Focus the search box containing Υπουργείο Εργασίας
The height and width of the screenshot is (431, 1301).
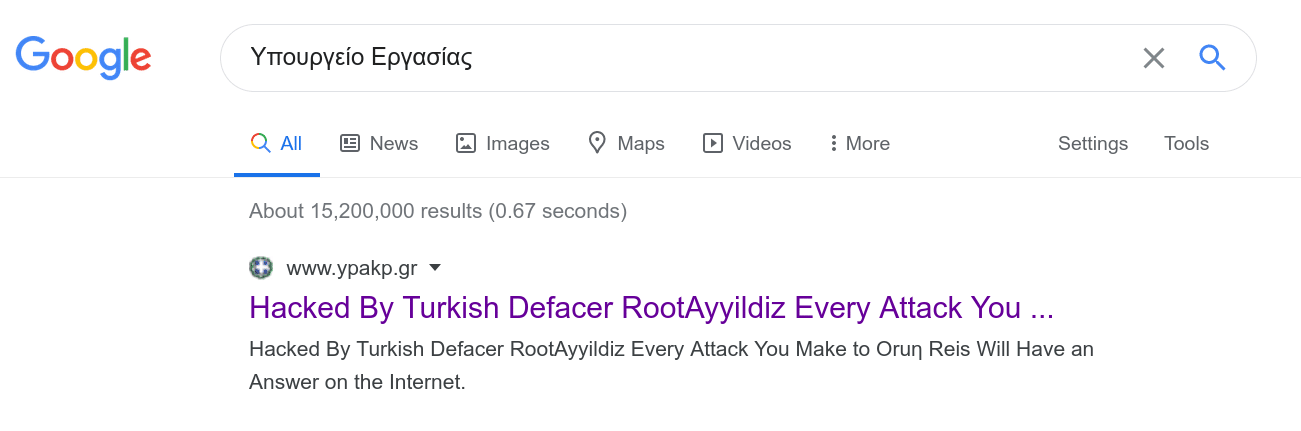tap(680, 58)
